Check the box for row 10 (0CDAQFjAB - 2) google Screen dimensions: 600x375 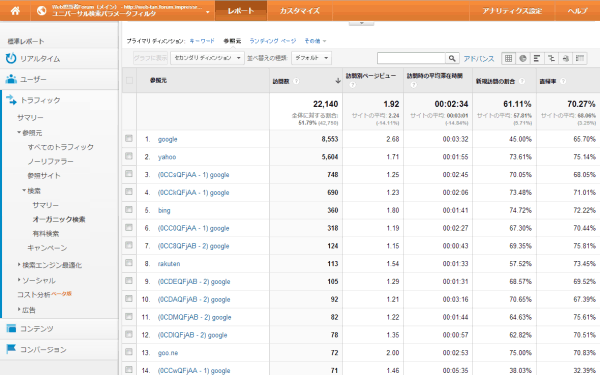(129, 298)
